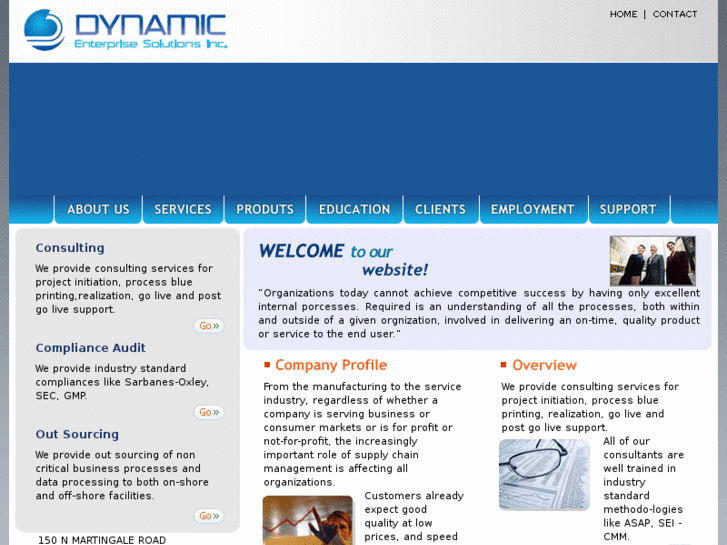Click the Go button under Out Sourcing
Screen dimensions: 727x545
(209, 515)
